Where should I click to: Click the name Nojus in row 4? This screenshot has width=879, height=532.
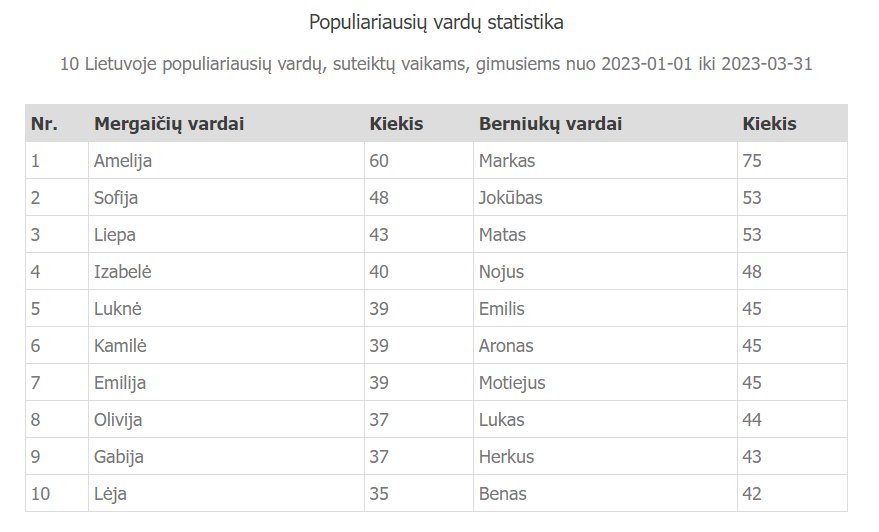tap(501, 272)
